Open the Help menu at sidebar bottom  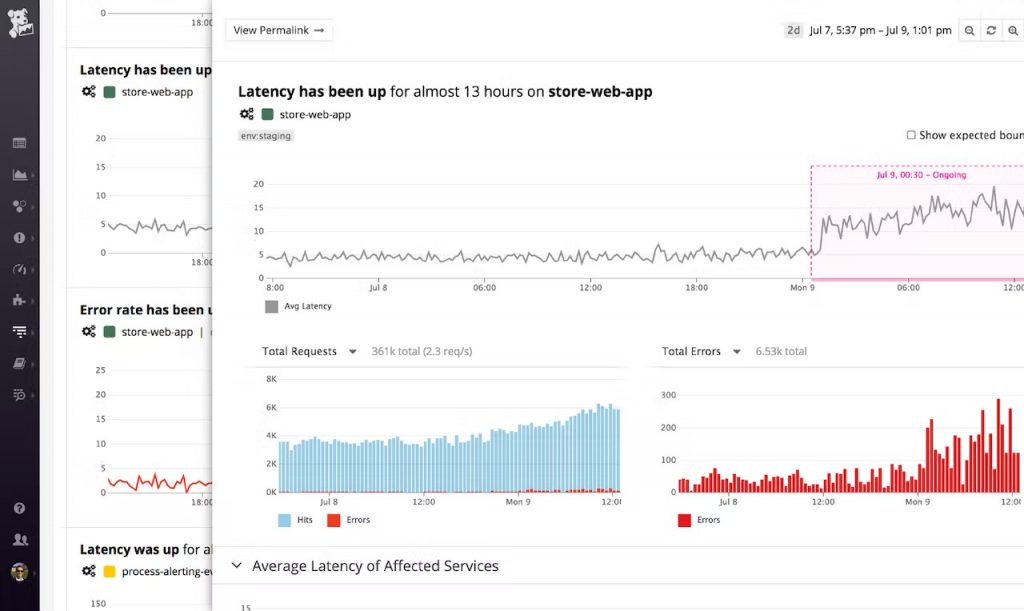(20, 508)
